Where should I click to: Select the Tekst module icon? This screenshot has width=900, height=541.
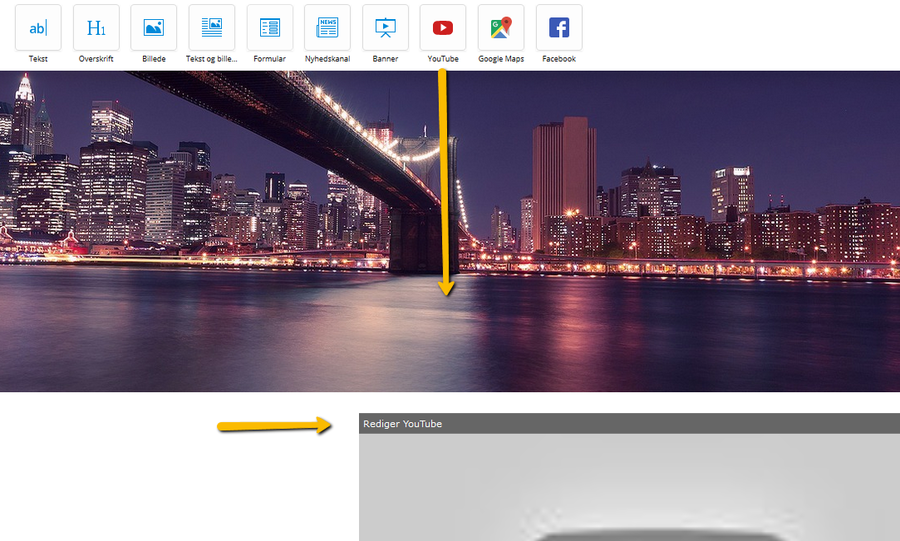38,28
